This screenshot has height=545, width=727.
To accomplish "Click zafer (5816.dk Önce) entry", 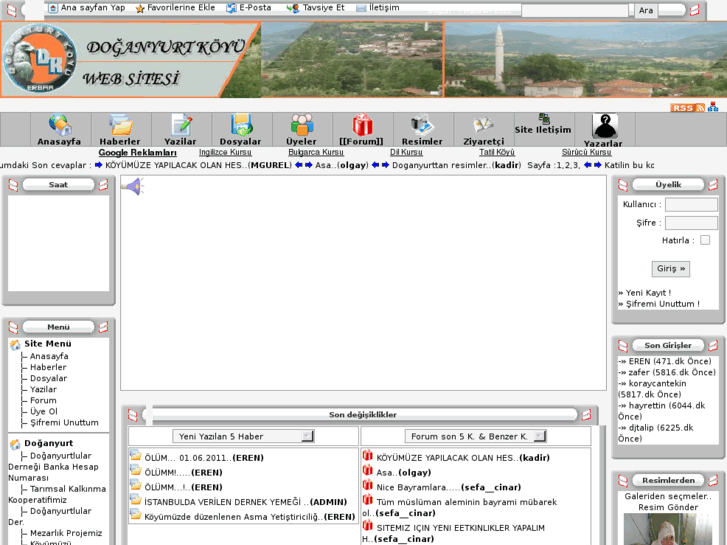I will pos(672,372).
